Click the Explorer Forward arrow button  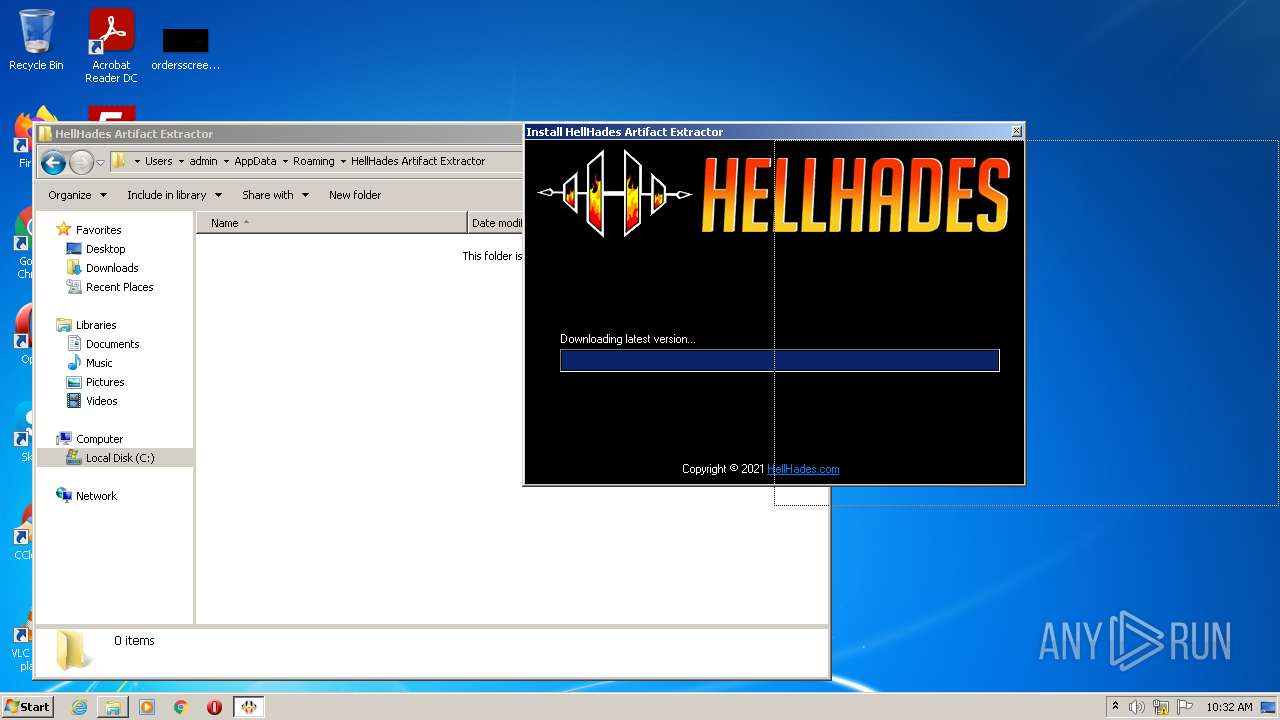[81, 162]
